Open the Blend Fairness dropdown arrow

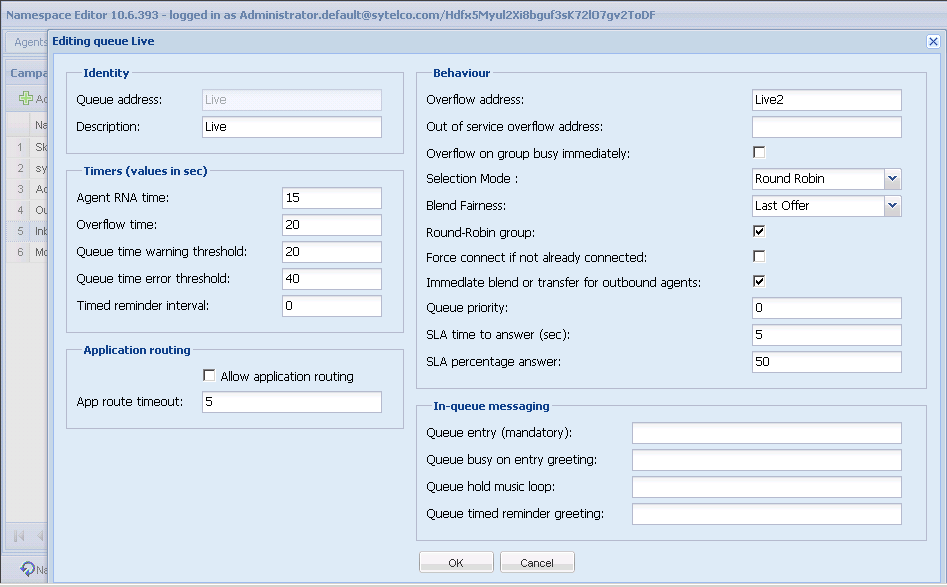tap(893, 206)
